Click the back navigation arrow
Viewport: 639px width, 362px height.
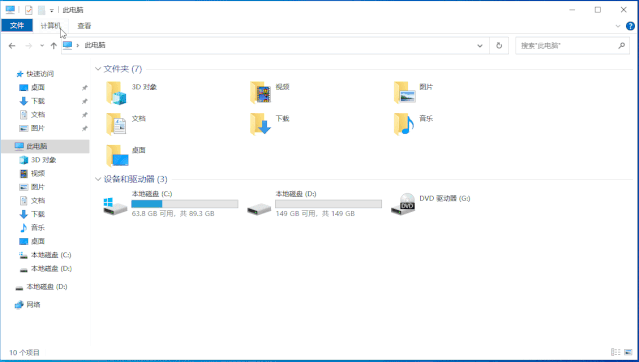click(12, 46)
